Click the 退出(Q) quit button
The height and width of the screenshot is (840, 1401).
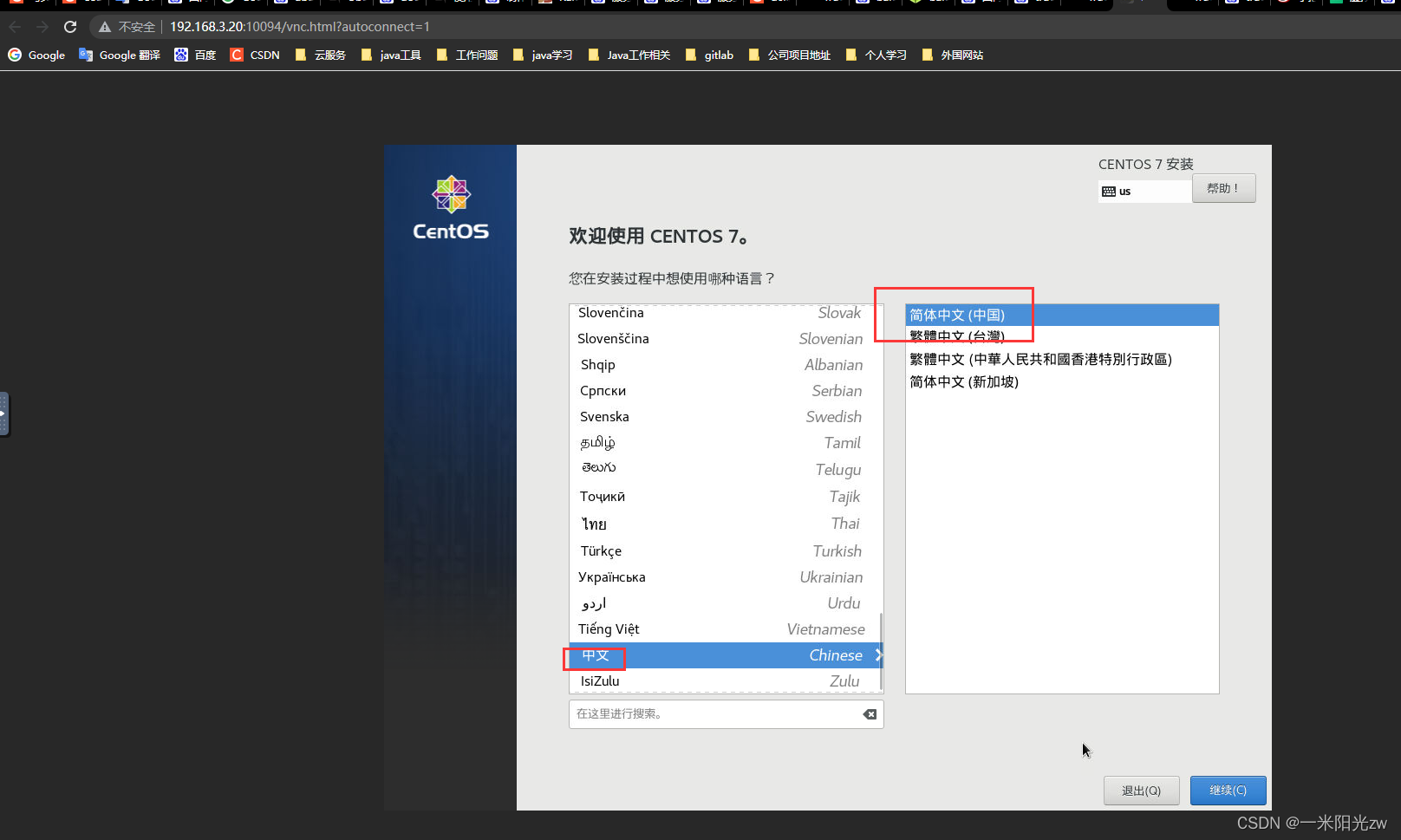tap(1141, 790)
